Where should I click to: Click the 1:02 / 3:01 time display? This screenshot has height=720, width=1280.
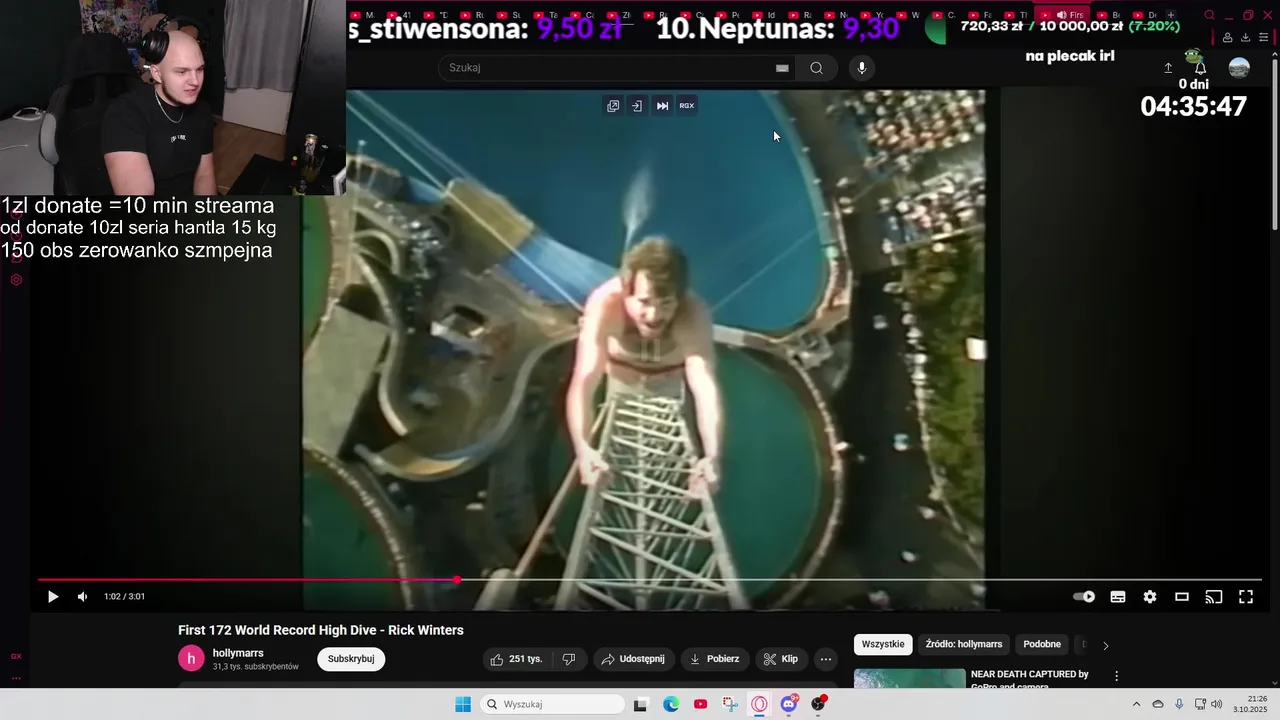tap(124, 597)
